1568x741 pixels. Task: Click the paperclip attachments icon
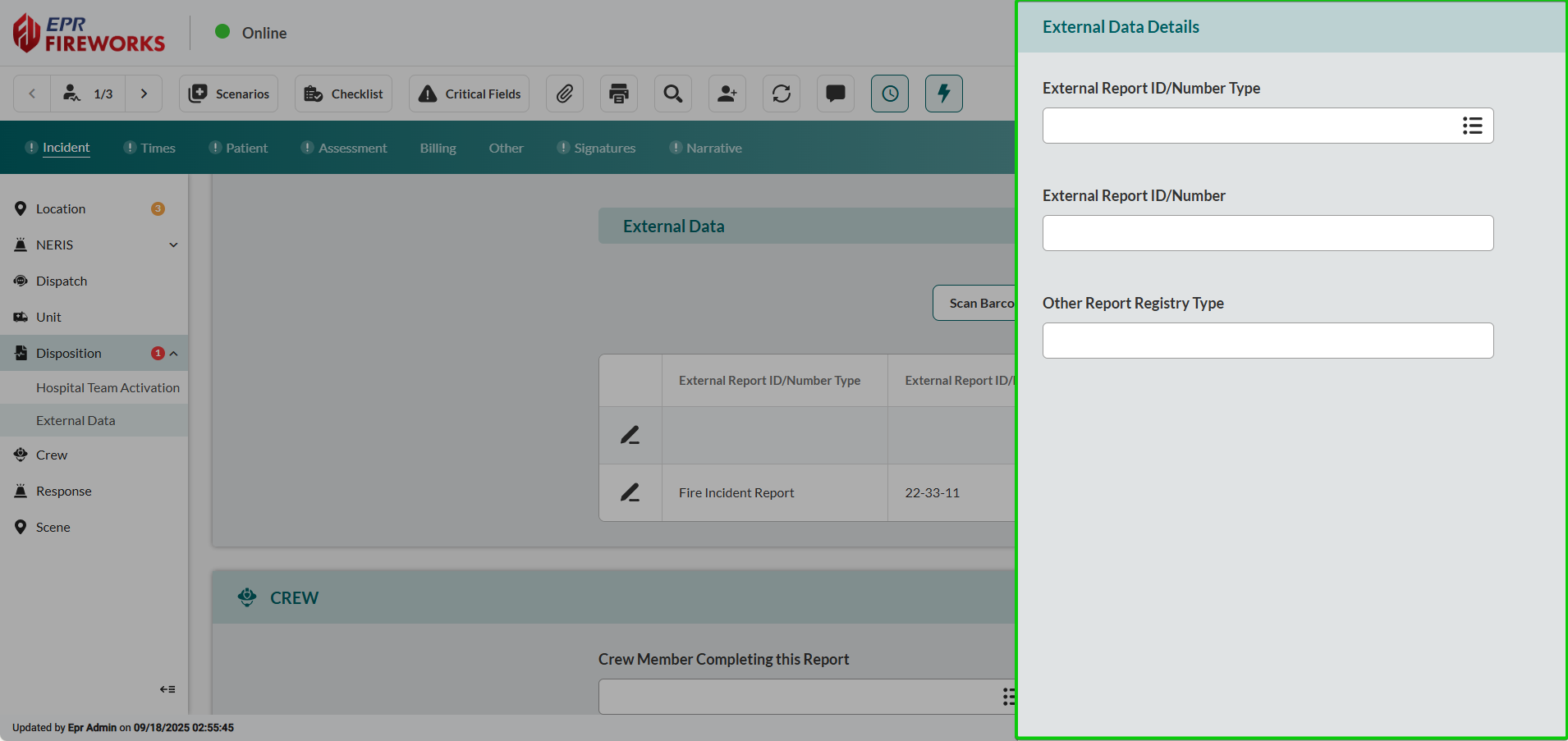point(564,94)
